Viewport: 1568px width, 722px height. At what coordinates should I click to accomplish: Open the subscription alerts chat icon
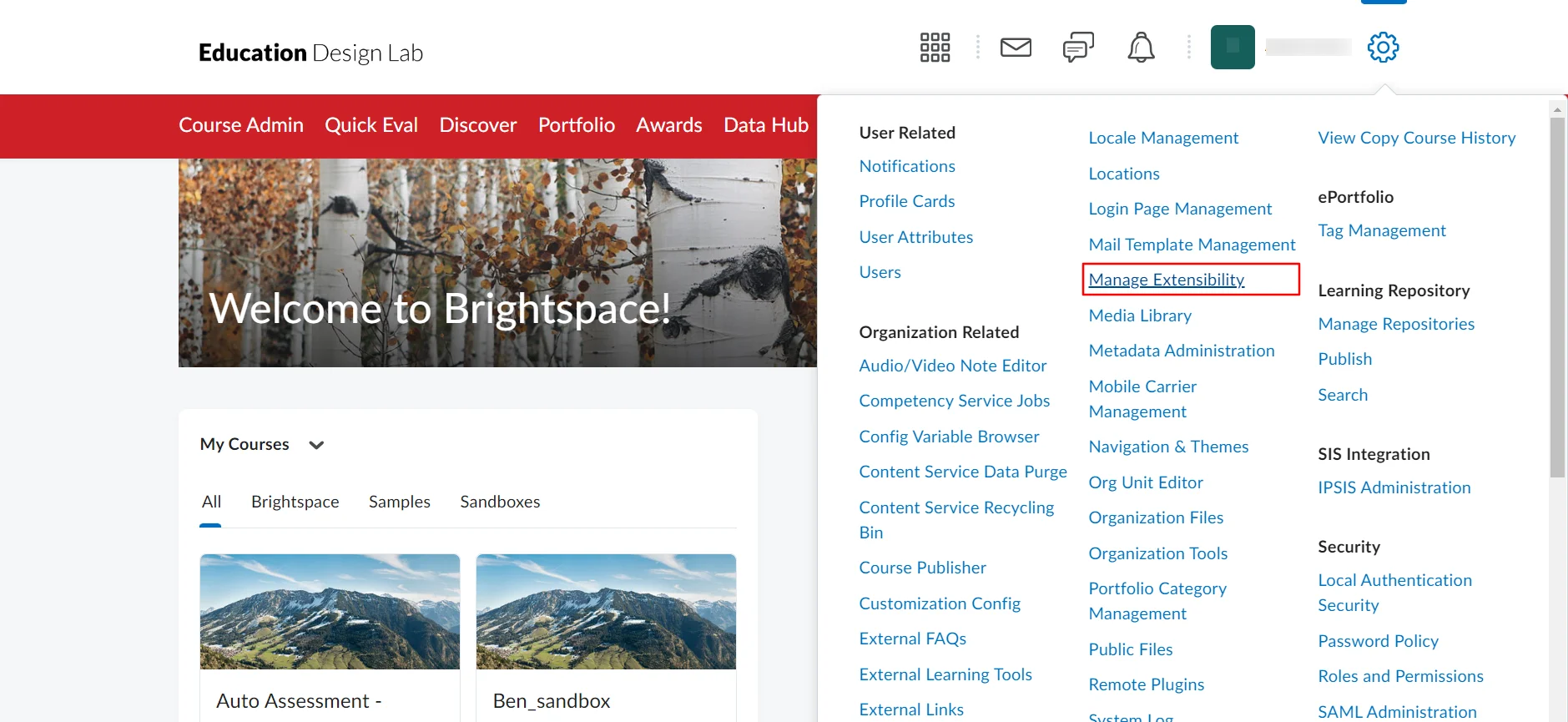[x=1078, y=48]
